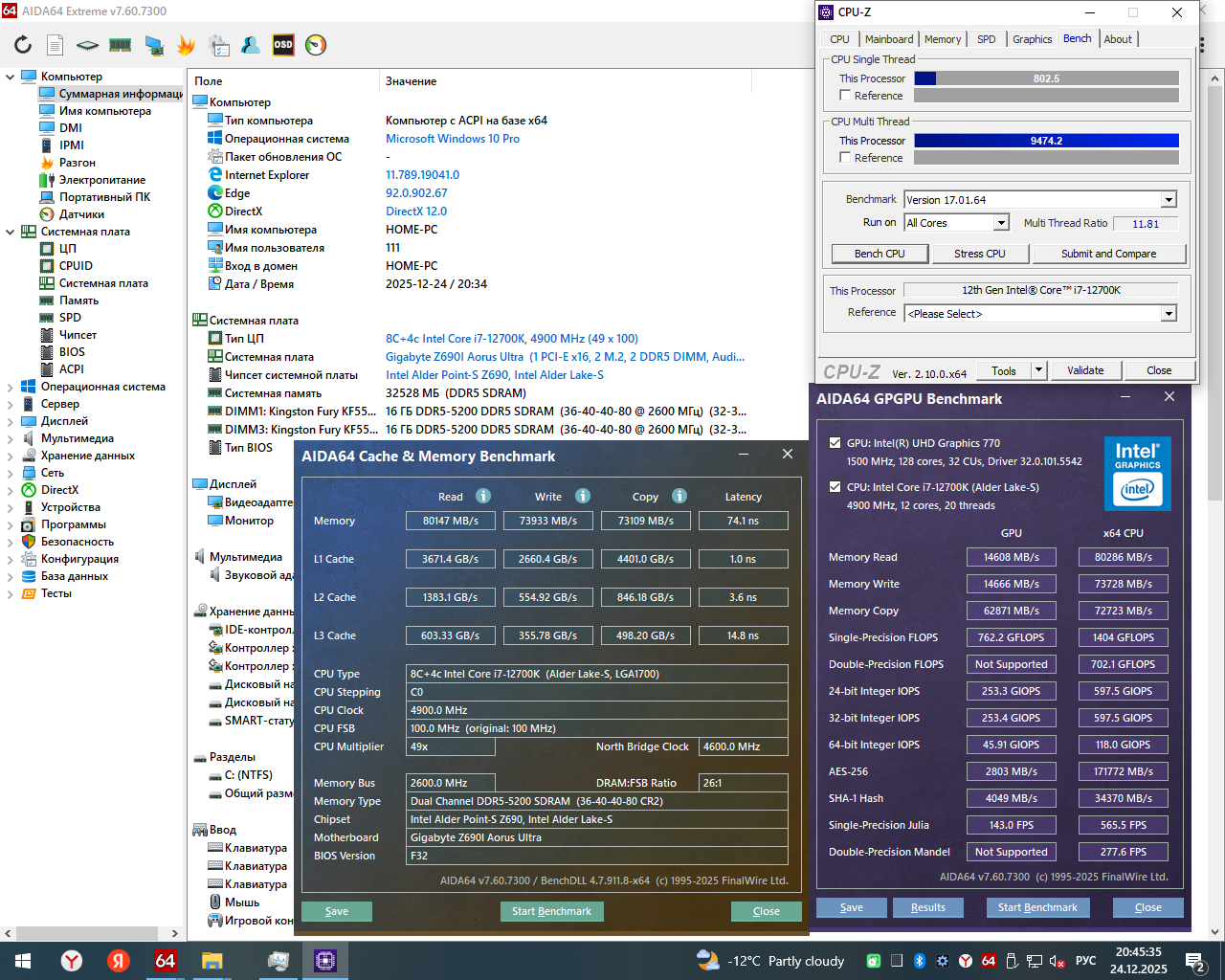Open the Reference 'Please Select' dropdown
The height and width of the screenshot is (980, 1225).
[x=1169, y=314]
